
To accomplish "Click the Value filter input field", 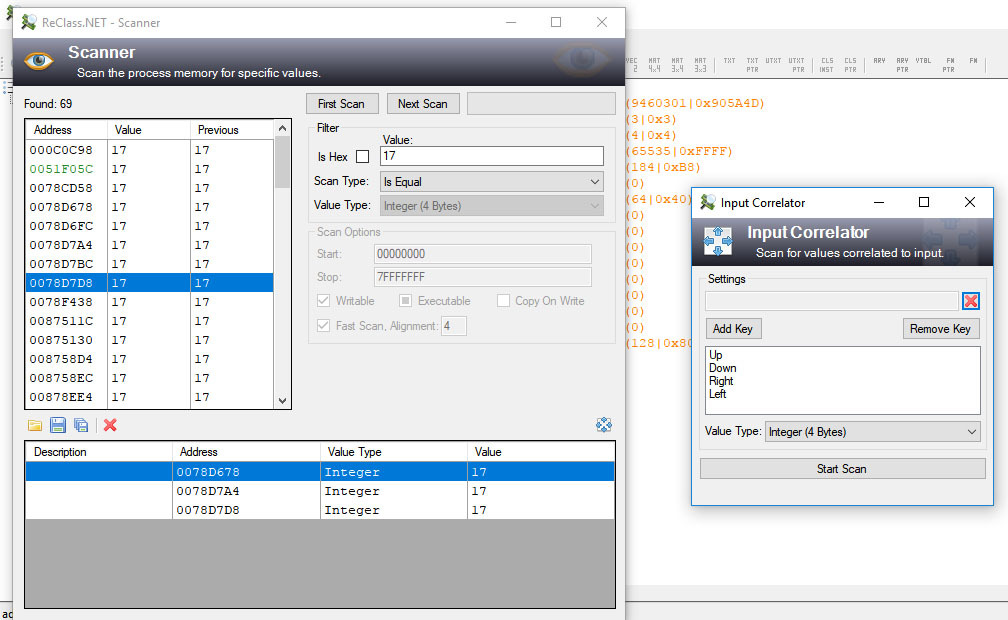I will point(491,156).
